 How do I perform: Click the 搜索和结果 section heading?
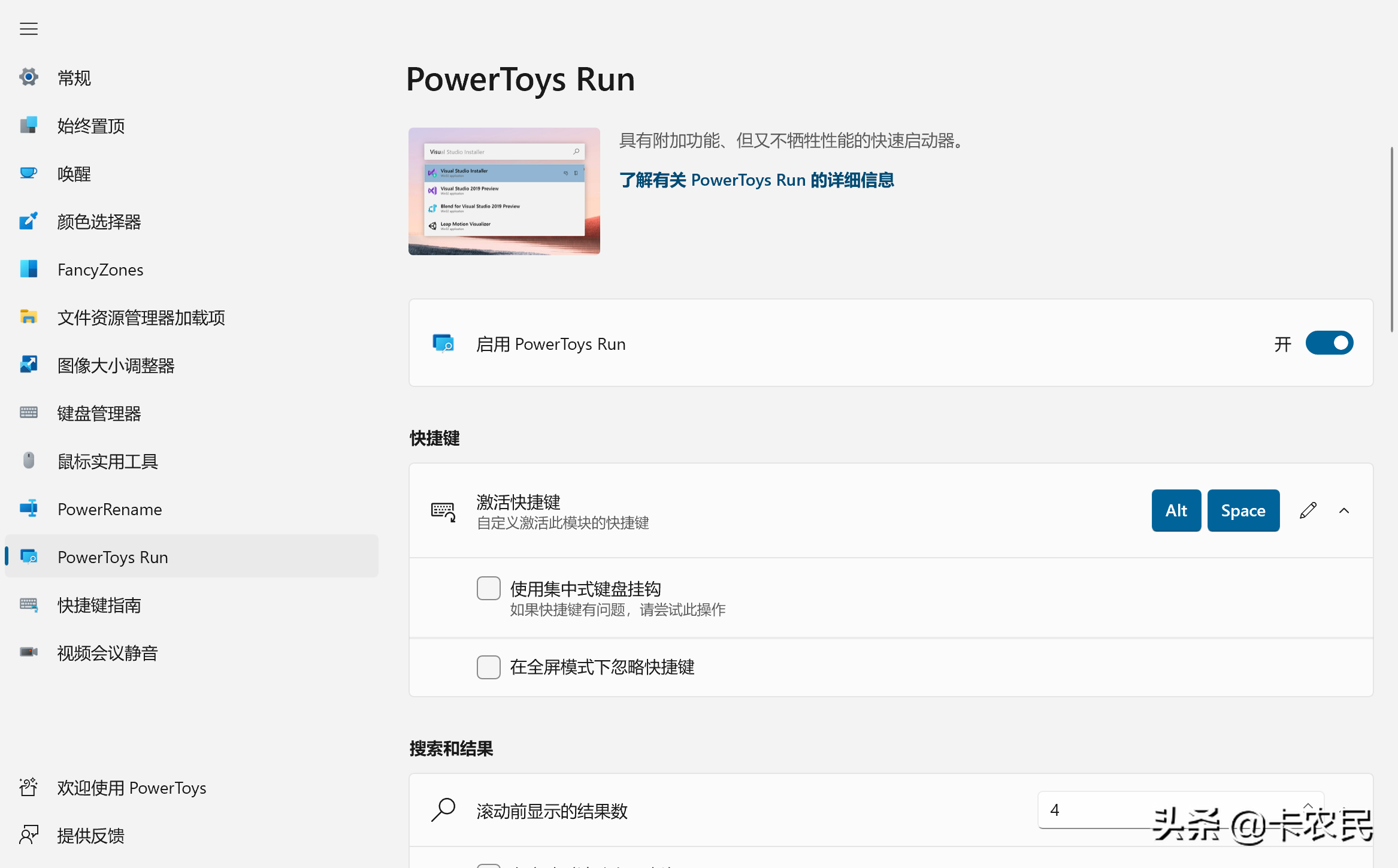[x=451, y=748]
